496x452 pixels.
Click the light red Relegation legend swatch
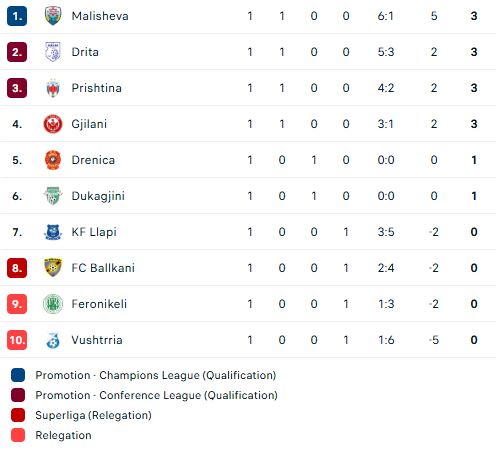click(18, 435)
